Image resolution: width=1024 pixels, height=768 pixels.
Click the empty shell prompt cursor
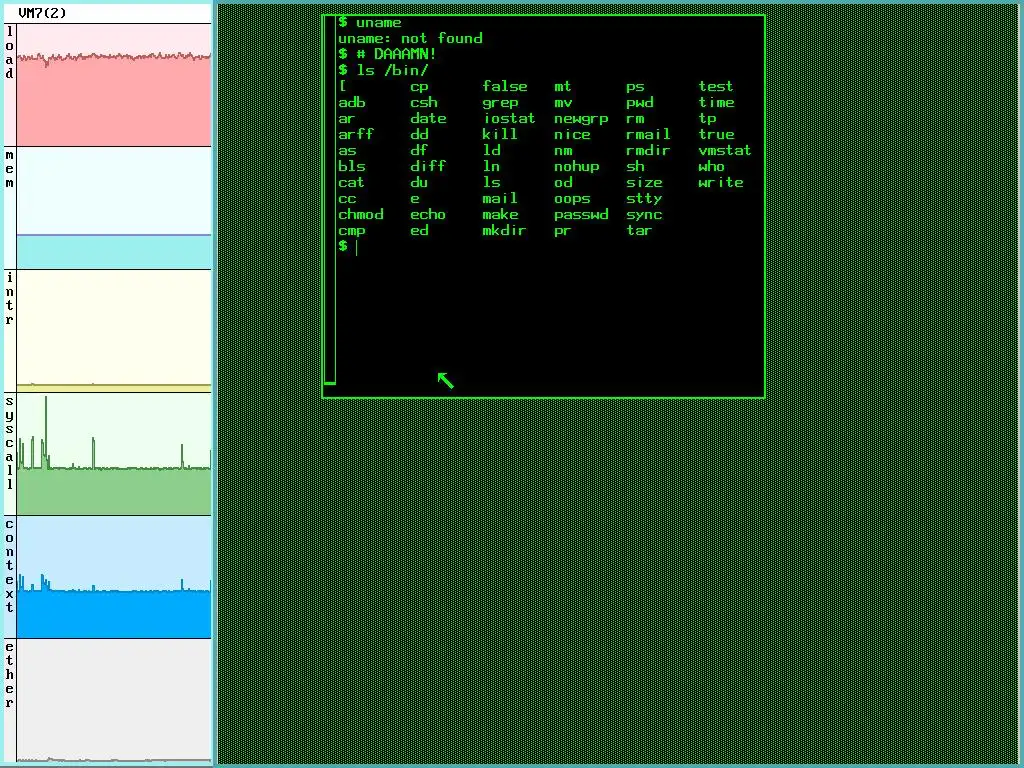357,247
